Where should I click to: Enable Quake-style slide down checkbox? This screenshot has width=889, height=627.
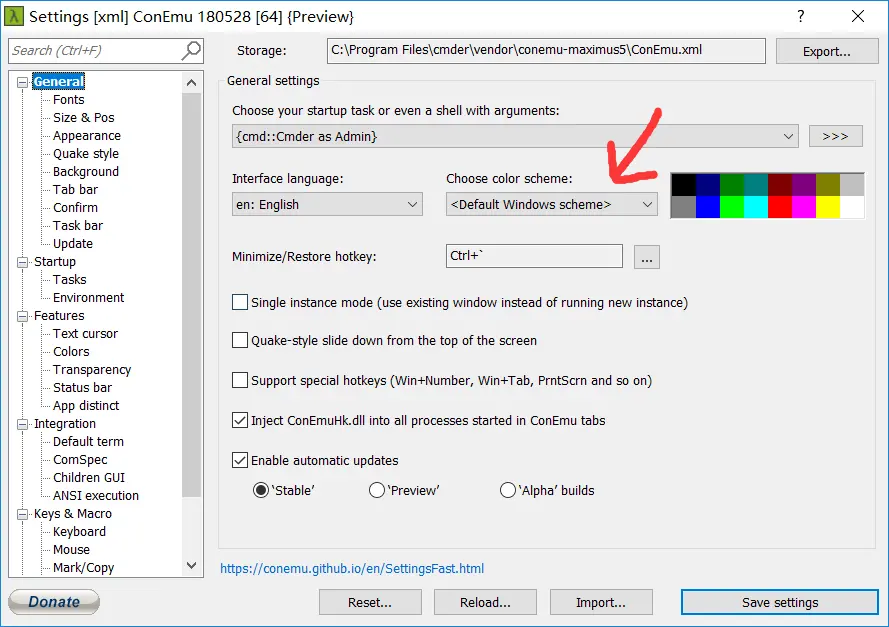pos(240,340)
